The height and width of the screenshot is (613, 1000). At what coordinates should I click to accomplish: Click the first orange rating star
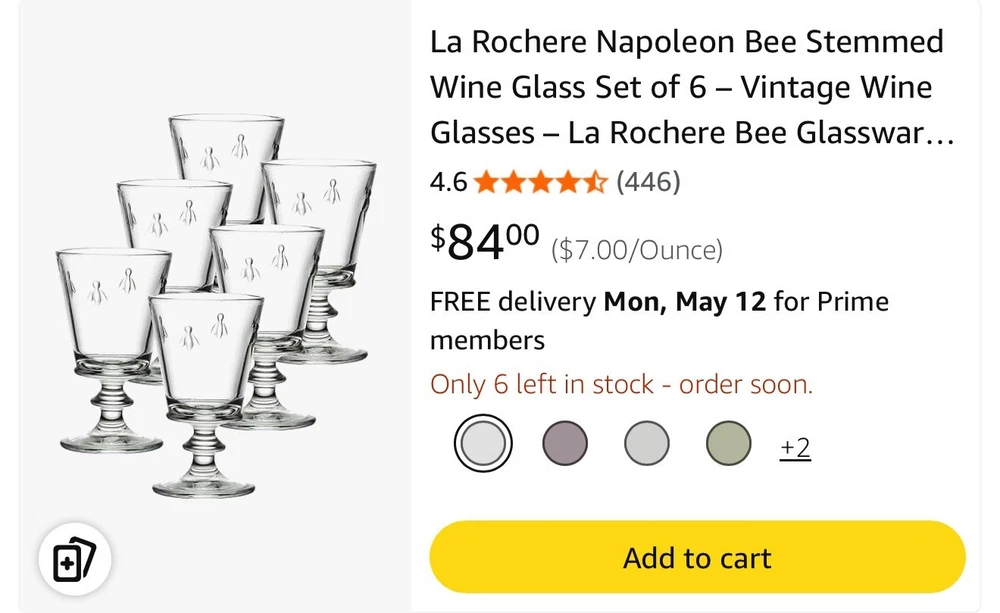[x=486, y=182]
